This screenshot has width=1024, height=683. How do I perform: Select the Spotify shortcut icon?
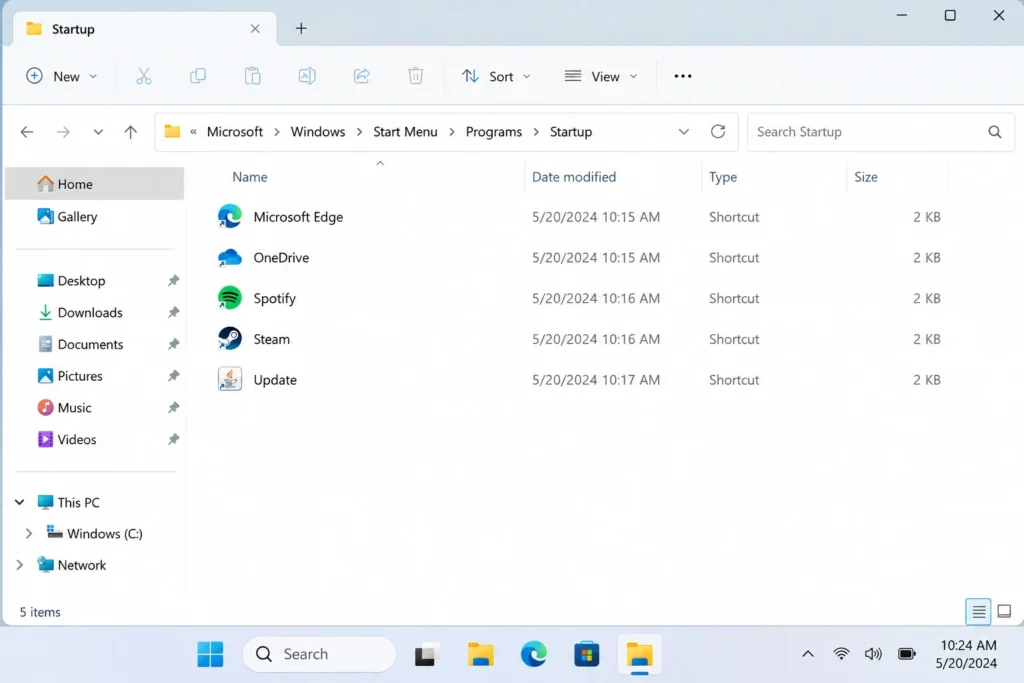tap(230, 298)
